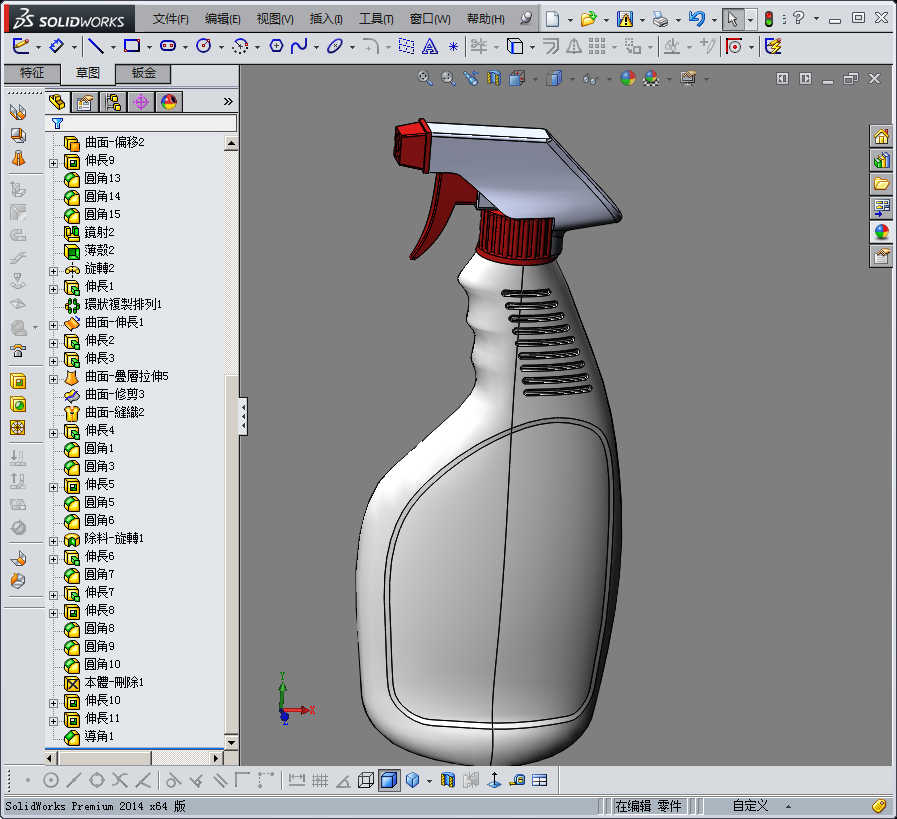Expand the 除料-旋轉1 feature node
Screen dimensions: 897x819
(54, 541)
